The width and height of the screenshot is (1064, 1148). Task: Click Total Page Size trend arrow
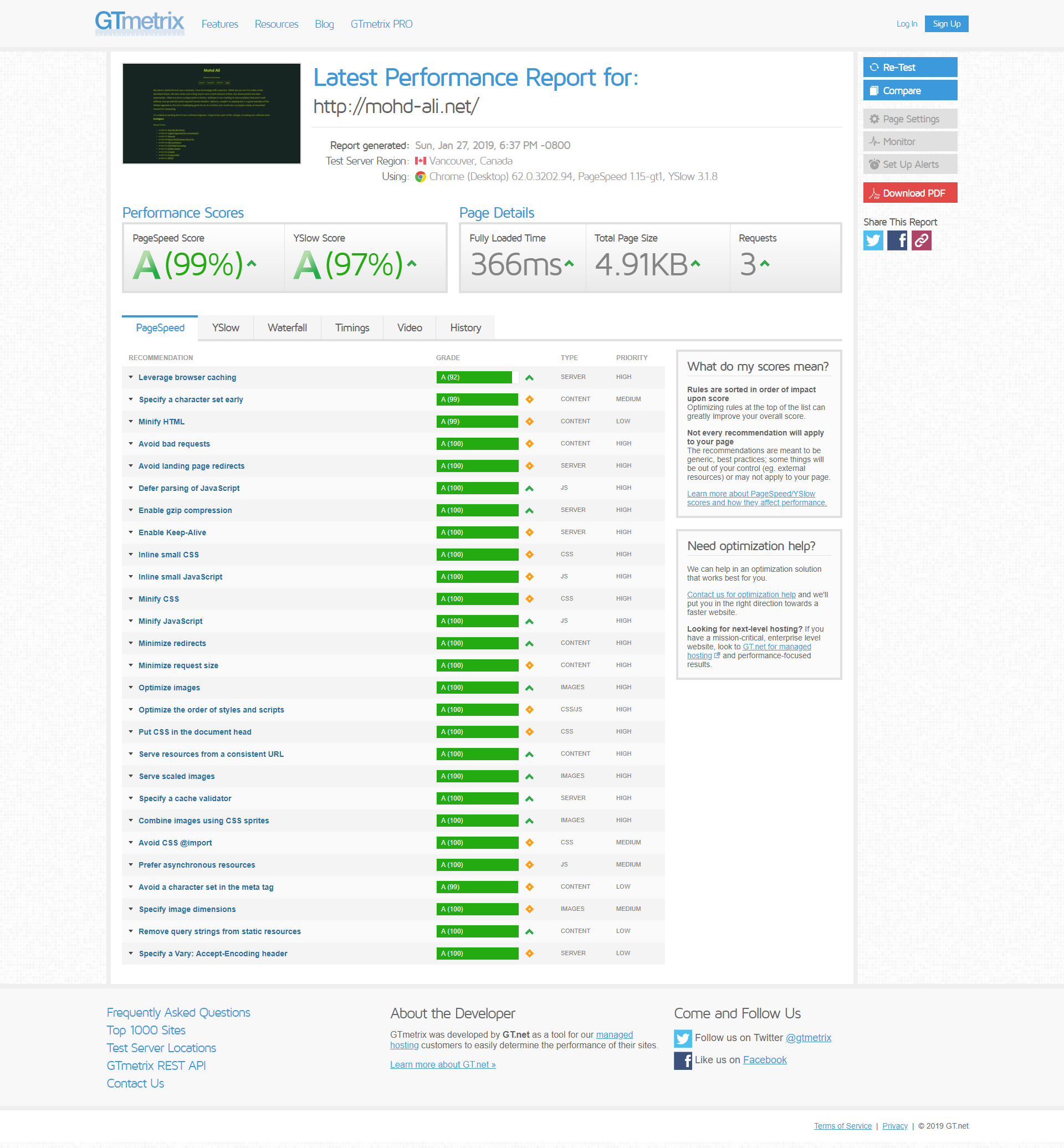(695, 264)
